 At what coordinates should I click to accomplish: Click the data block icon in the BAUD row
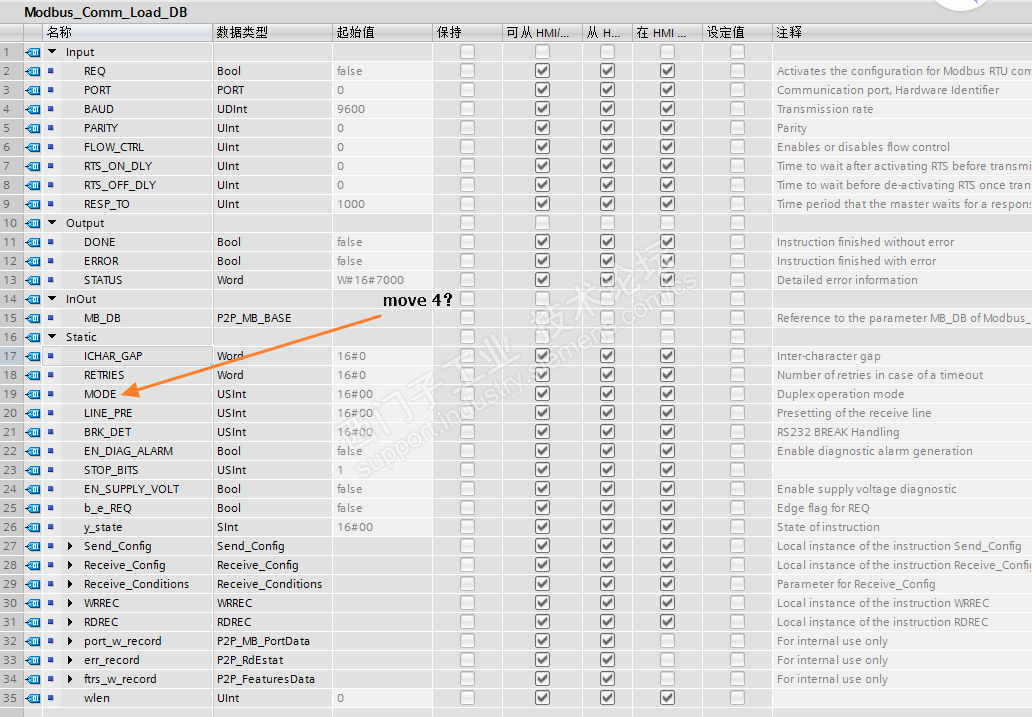33,109
